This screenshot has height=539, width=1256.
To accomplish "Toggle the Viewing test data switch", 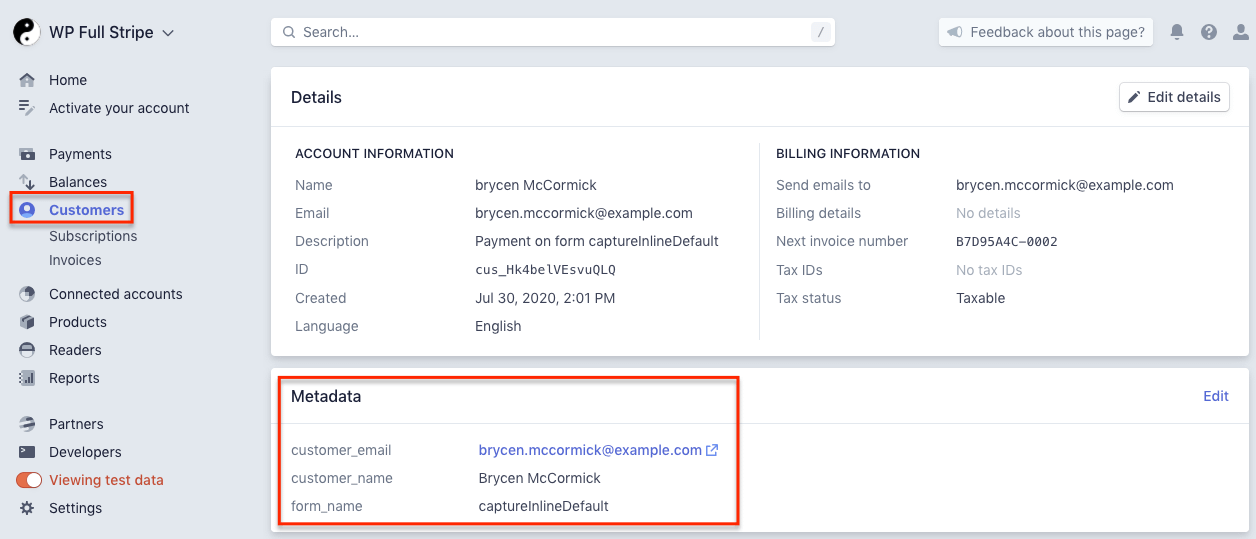I will (x=29, y=480).
